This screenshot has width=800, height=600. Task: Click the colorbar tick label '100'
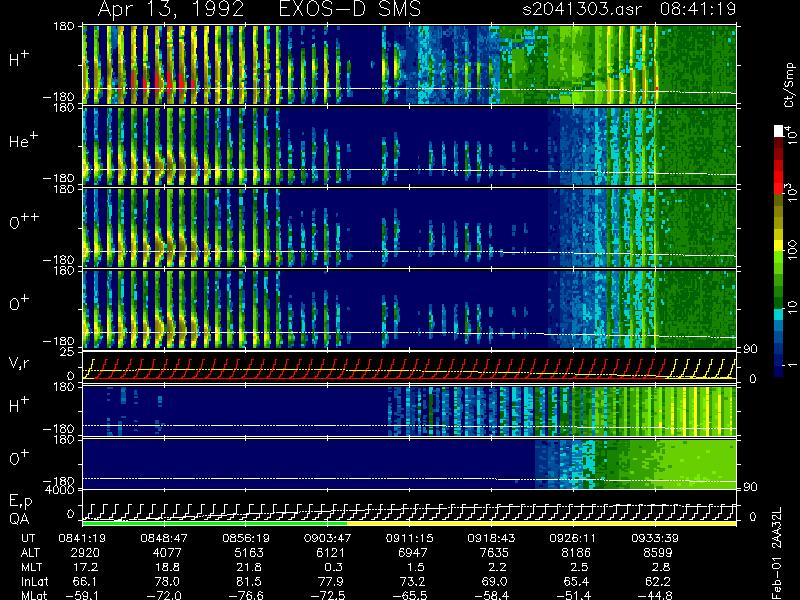click(x=792, y=251)
